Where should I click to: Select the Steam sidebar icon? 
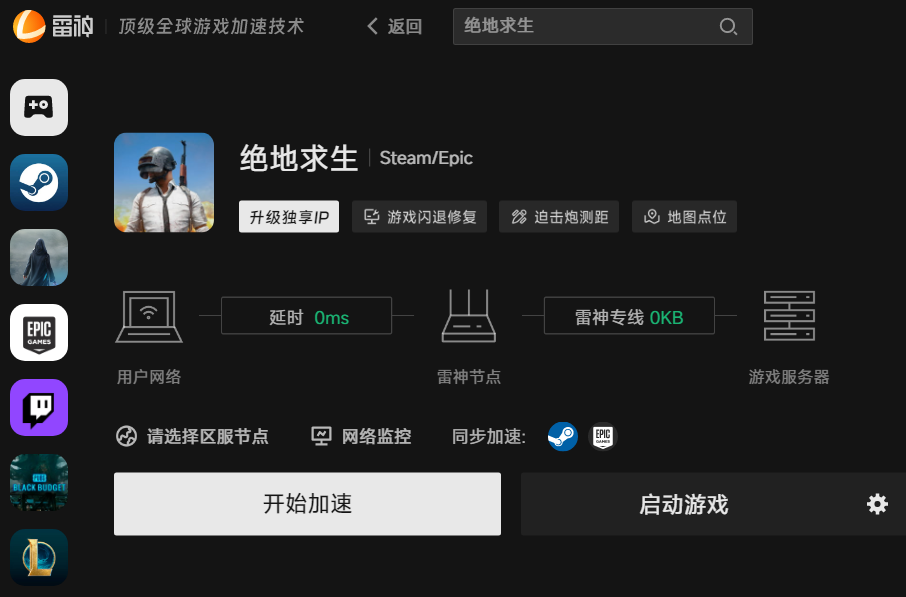coord(39,182)
